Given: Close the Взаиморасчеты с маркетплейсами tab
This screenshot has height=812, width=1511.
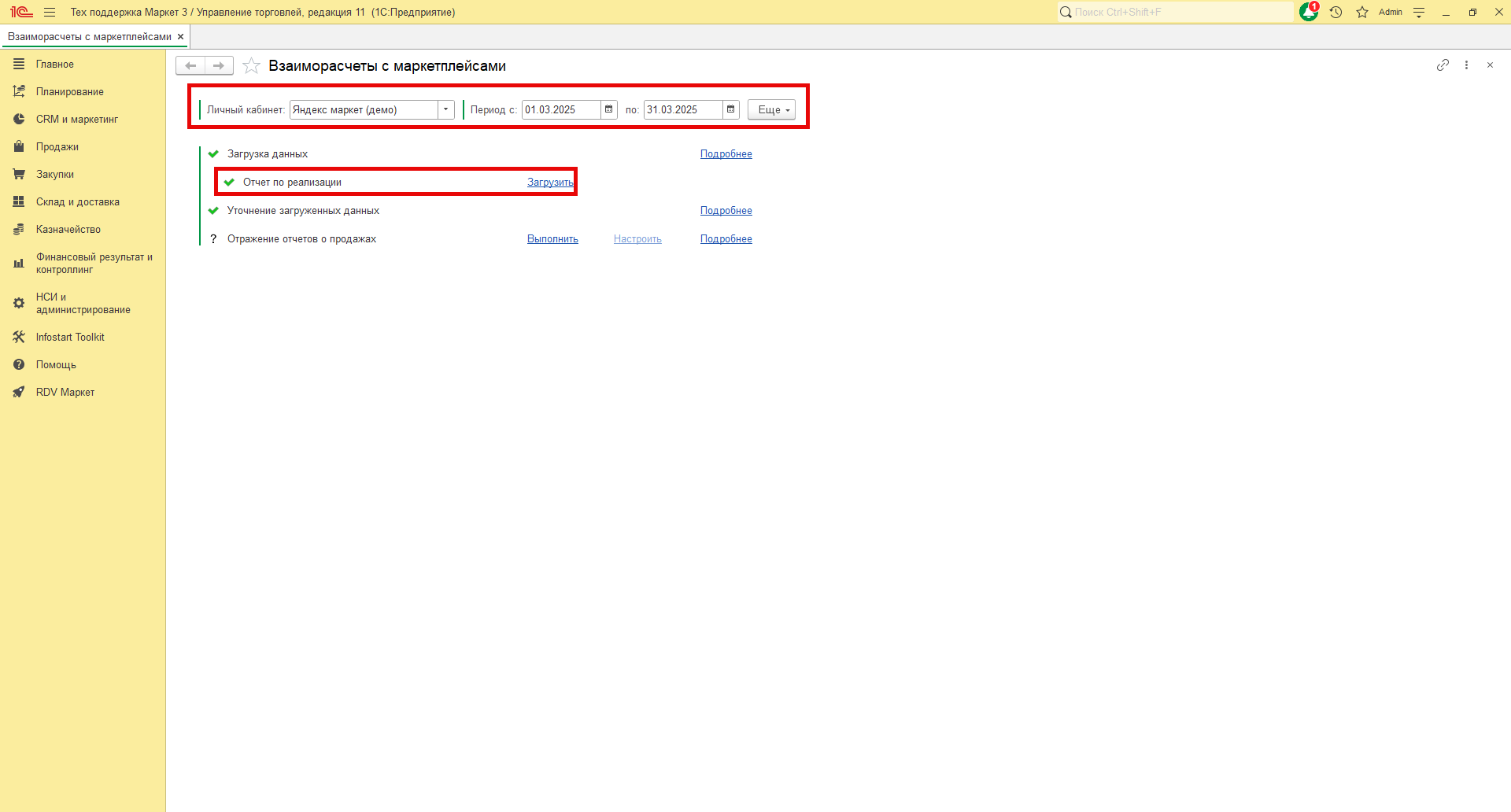Looking at the screenshot, I should pyautogui.click(x=180, y=37).
